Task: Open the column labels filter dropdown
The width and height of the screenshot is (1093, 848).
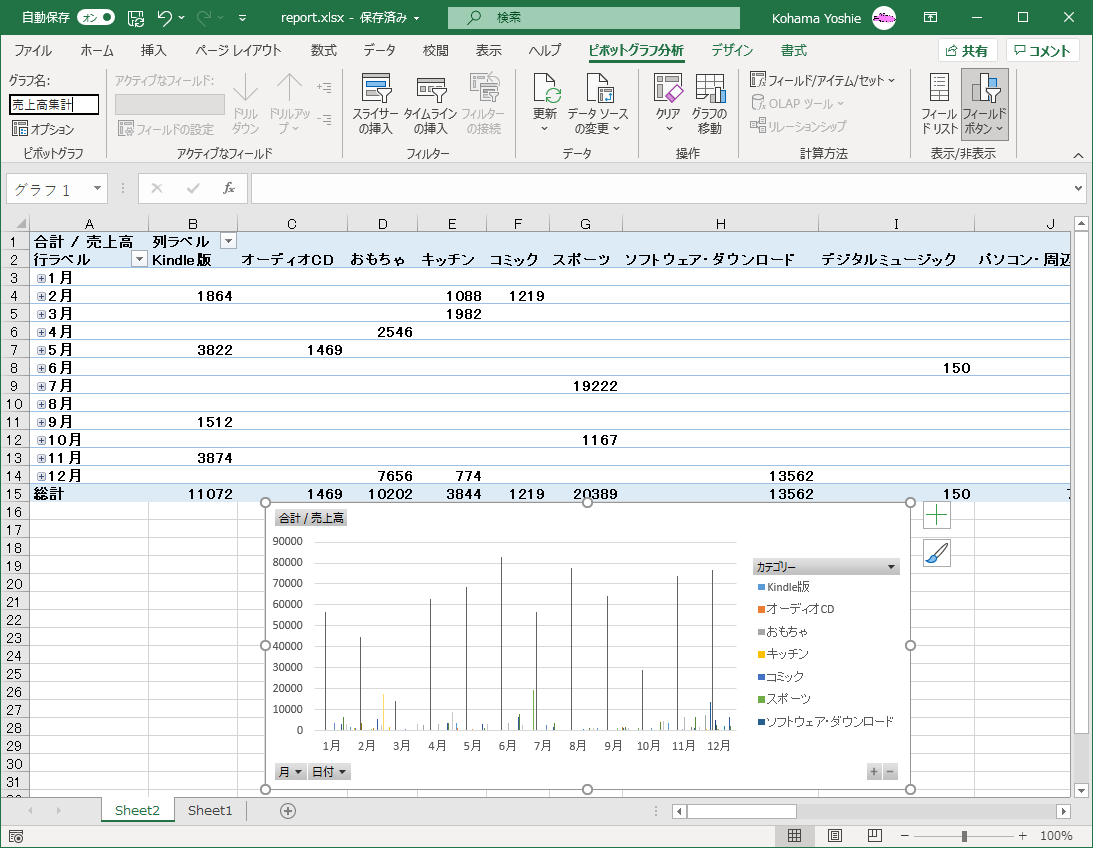Action: [228, 241]
